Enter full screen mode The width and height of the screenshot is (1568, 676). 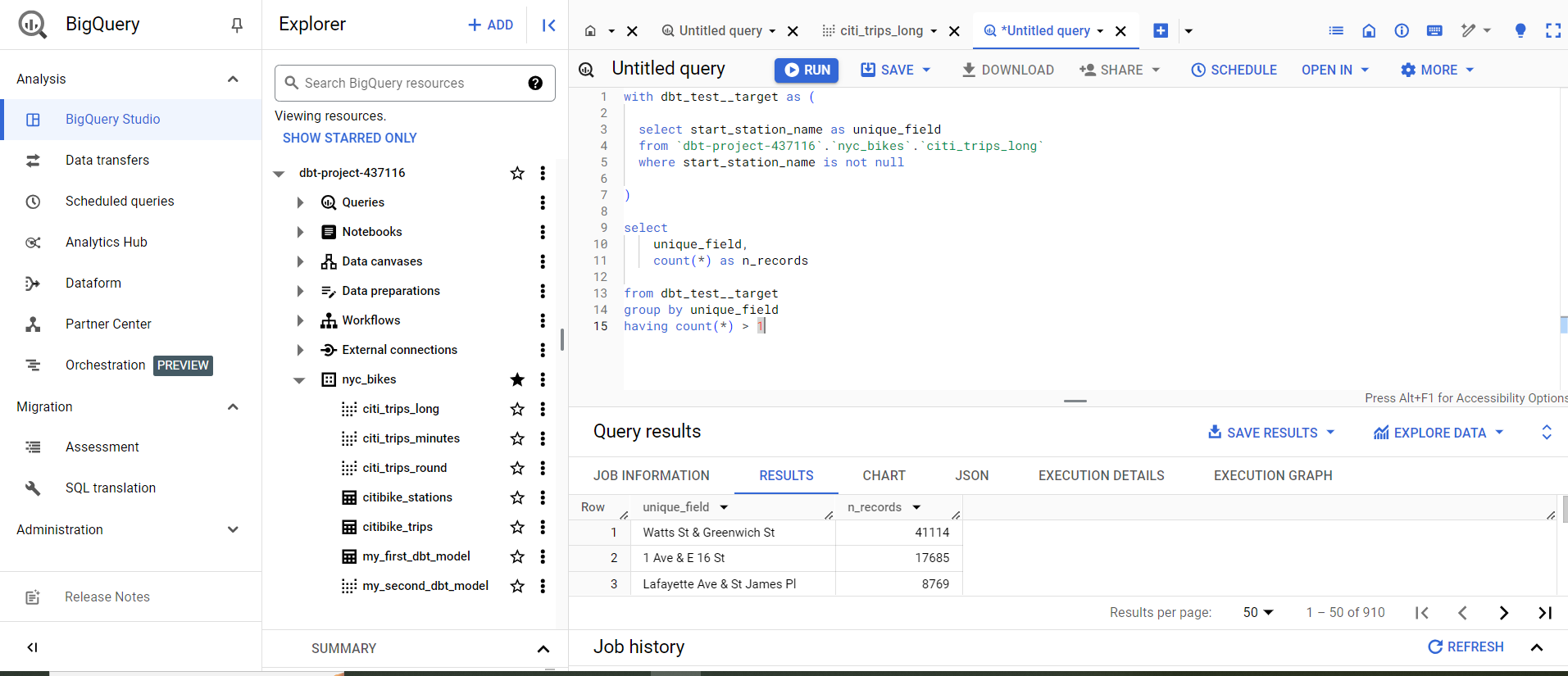(x=1552, y=31)
